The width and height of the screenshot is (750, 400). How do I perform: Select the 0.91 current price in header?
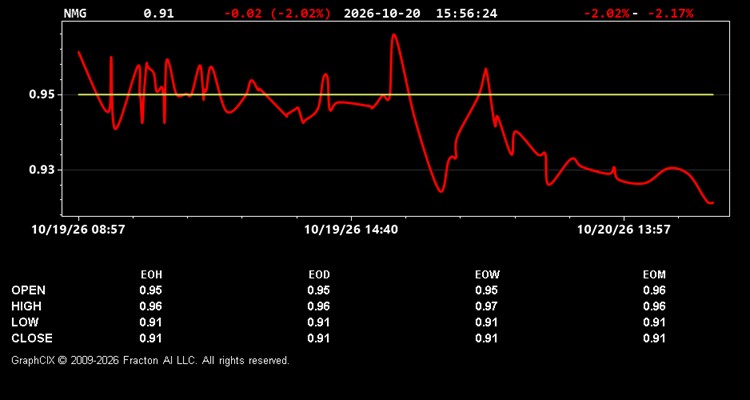[x=159, y=13]
